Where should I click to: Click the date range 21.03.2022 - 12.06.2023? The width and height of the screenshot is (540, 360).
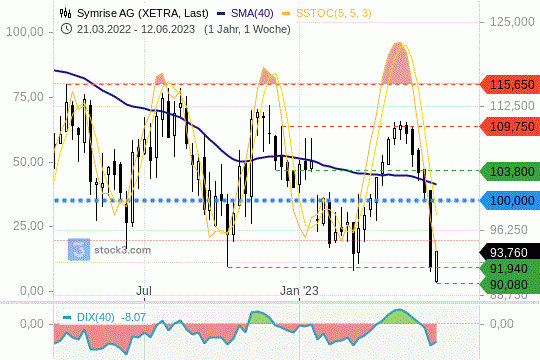pos(136,29)
